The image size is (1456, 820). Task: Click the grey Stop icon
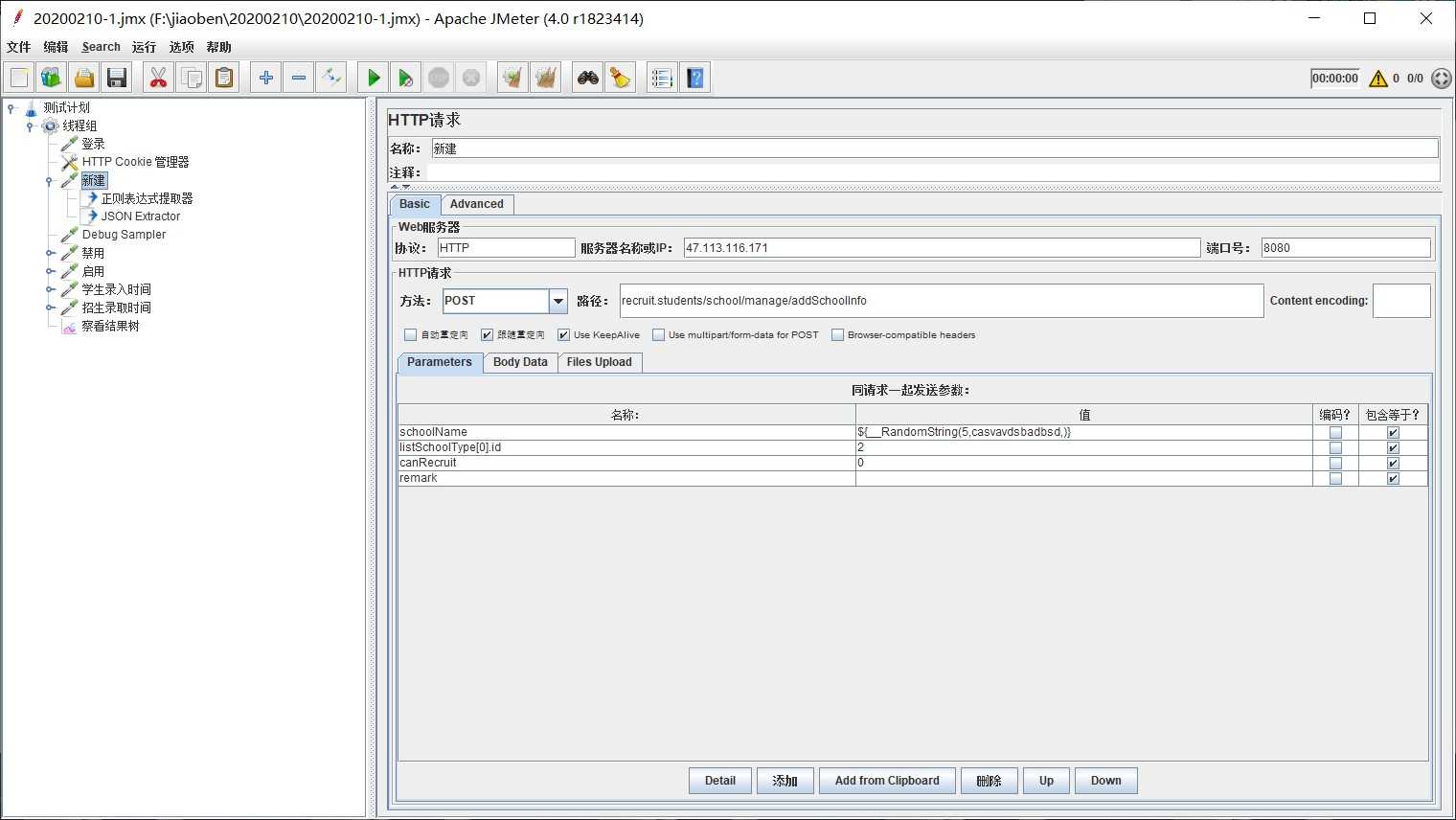439,78
